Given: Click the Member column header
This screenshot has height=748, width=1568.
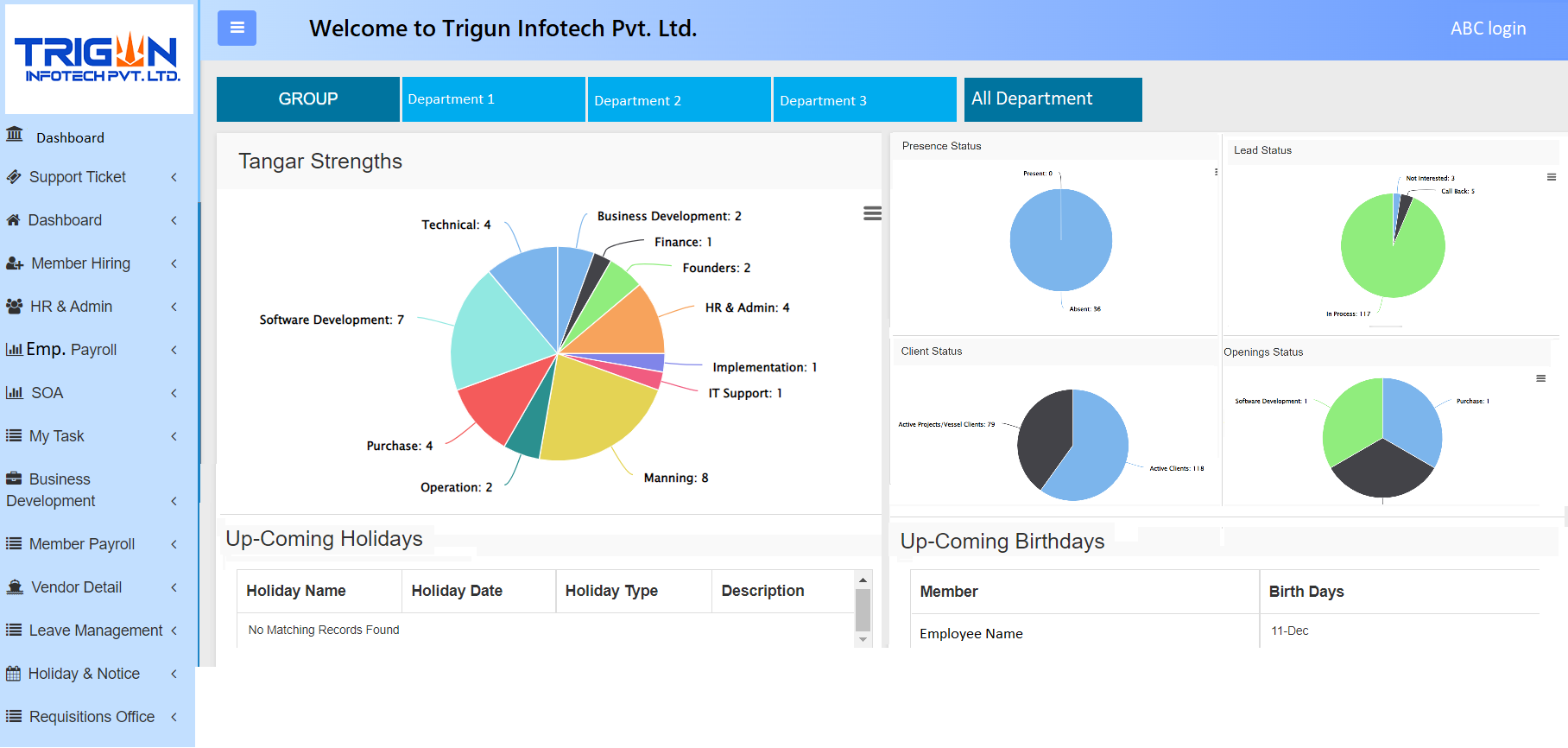Looking at the screenshot, I should point(1085,592).
